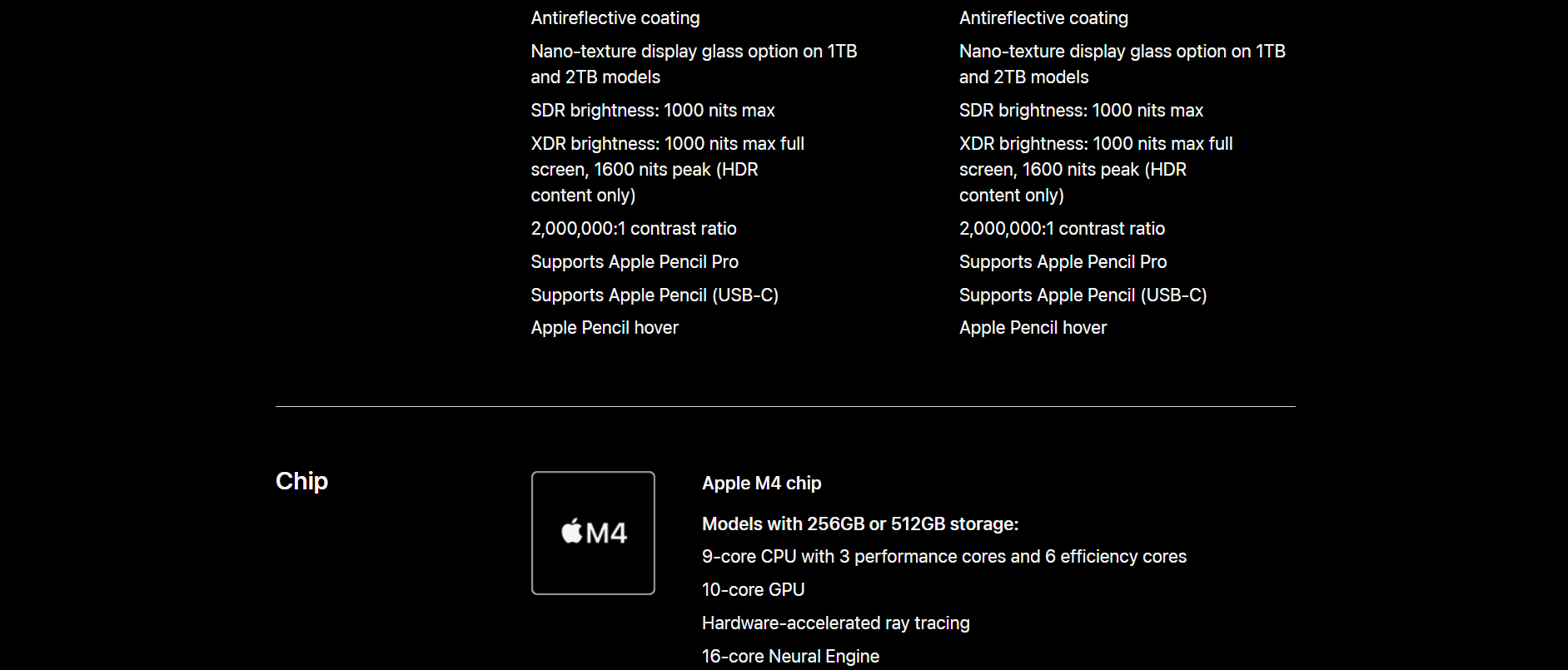Click right column Apple Pencil hover text

[1033, 328]
